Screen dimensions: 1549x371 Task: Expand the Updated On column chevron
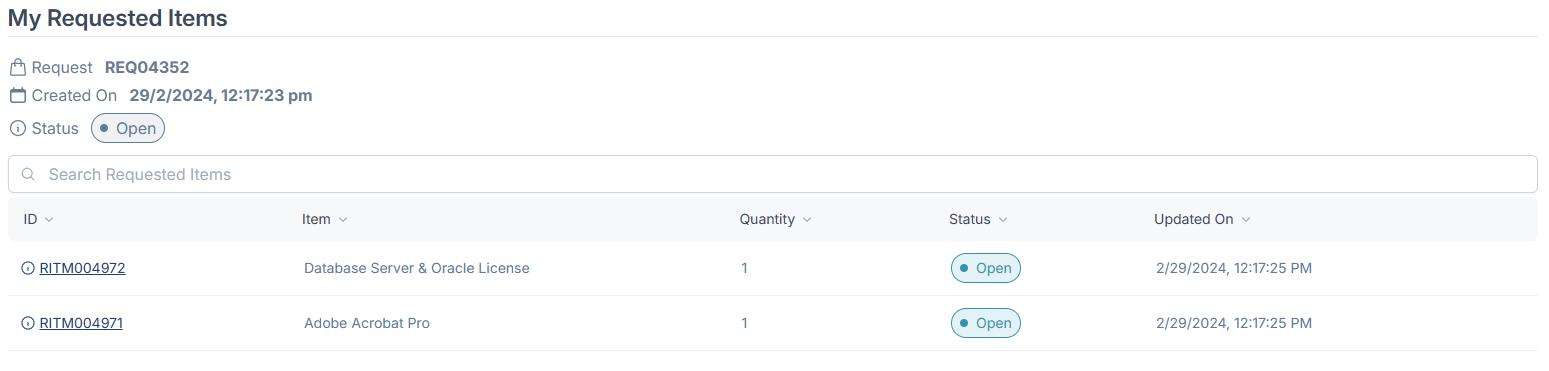pyautogui.click(x=1246, y=220)
